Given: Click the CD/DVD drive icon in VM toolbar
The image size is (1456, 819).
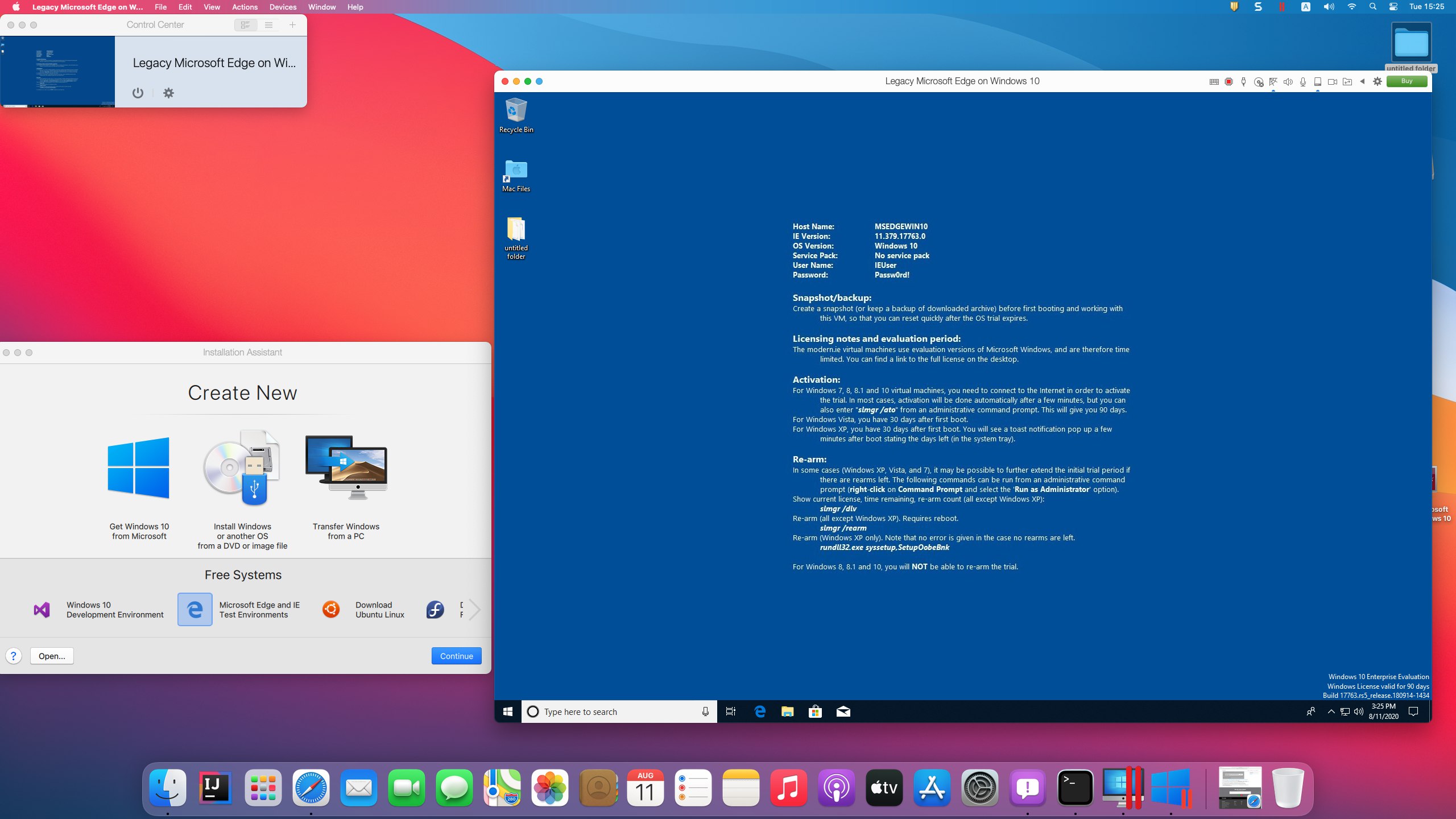Looking at the screenshot, I should (x=1259, y=82).
